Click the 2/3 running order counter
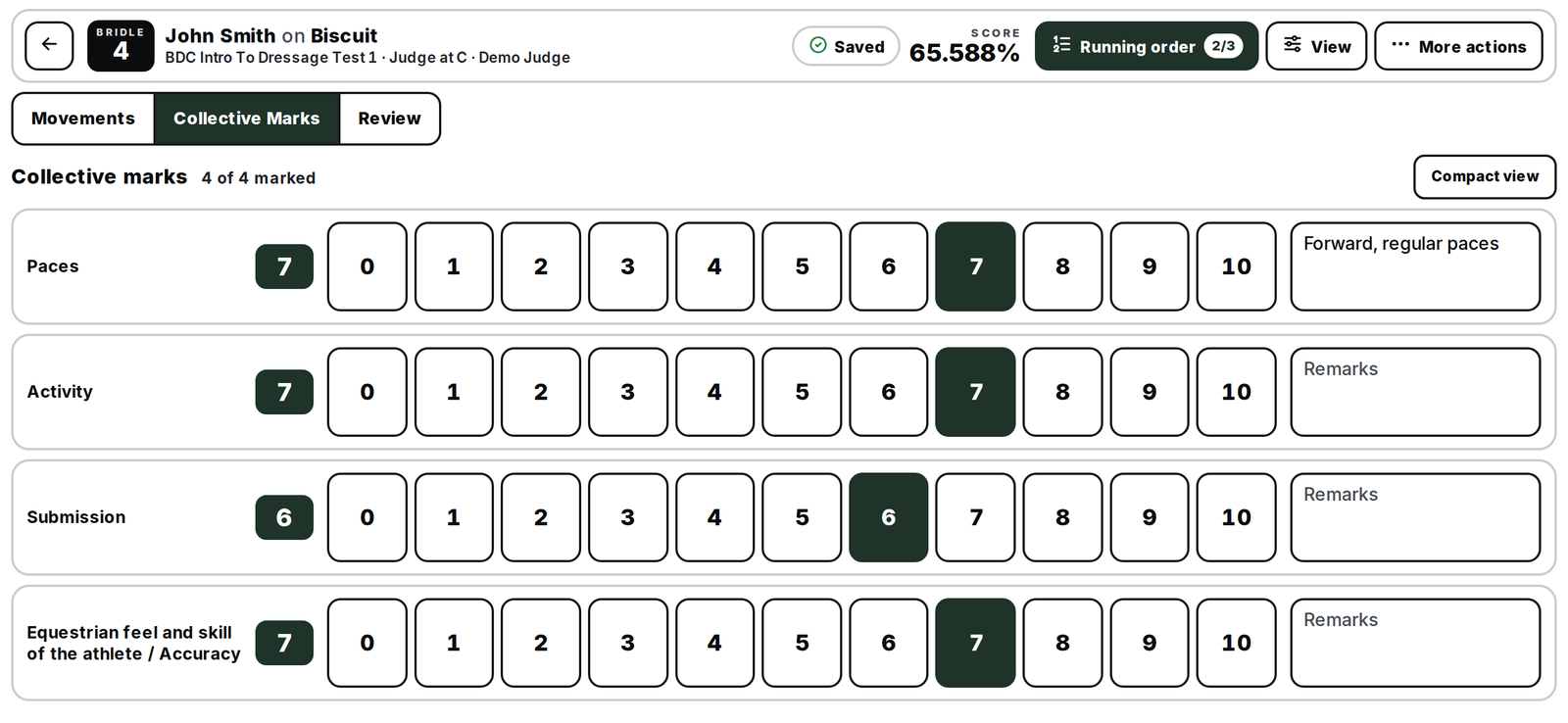This screenshot has height=723, width=1568. tap(1223, 46)
